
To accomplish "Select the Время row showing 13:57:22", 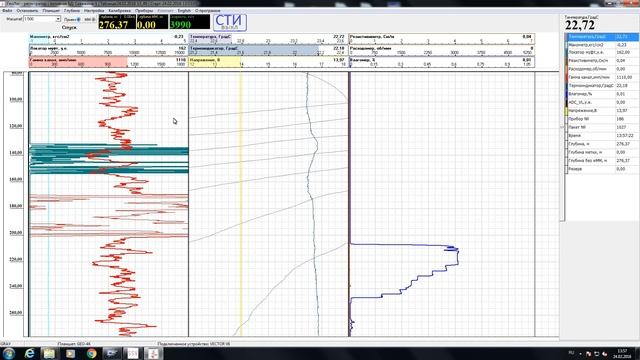I will (x=602, y=136).
